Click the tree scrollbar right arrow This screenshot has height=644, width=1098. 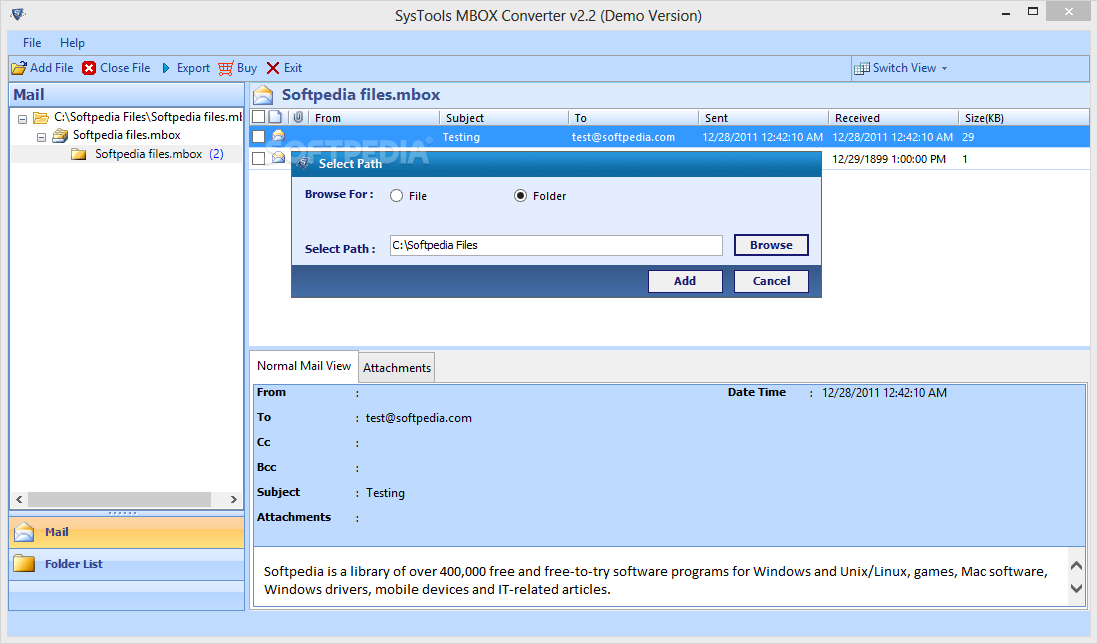pos(234,499)
